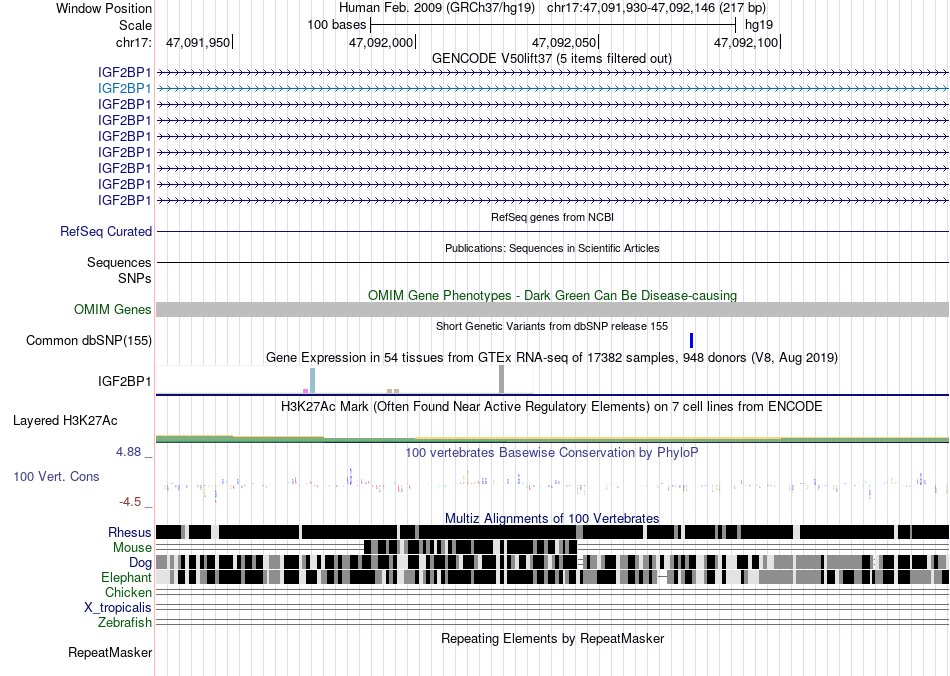
Task: Click the Common dbSNP(155) label
Action: tap(88, 340)
